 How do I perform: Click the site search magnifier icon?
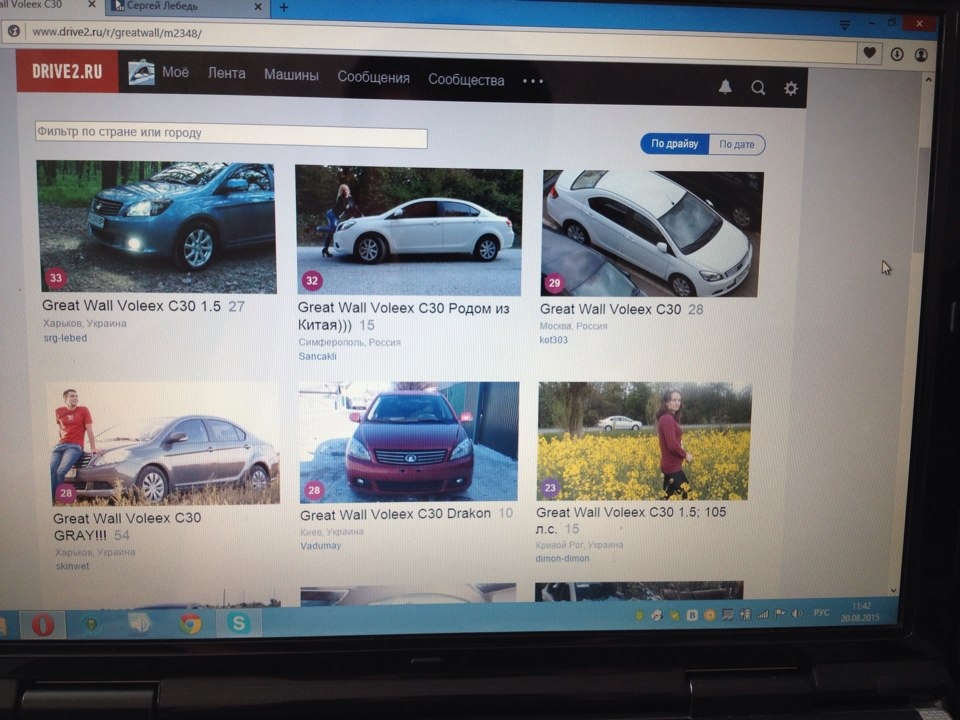click(x=758, y=88)
